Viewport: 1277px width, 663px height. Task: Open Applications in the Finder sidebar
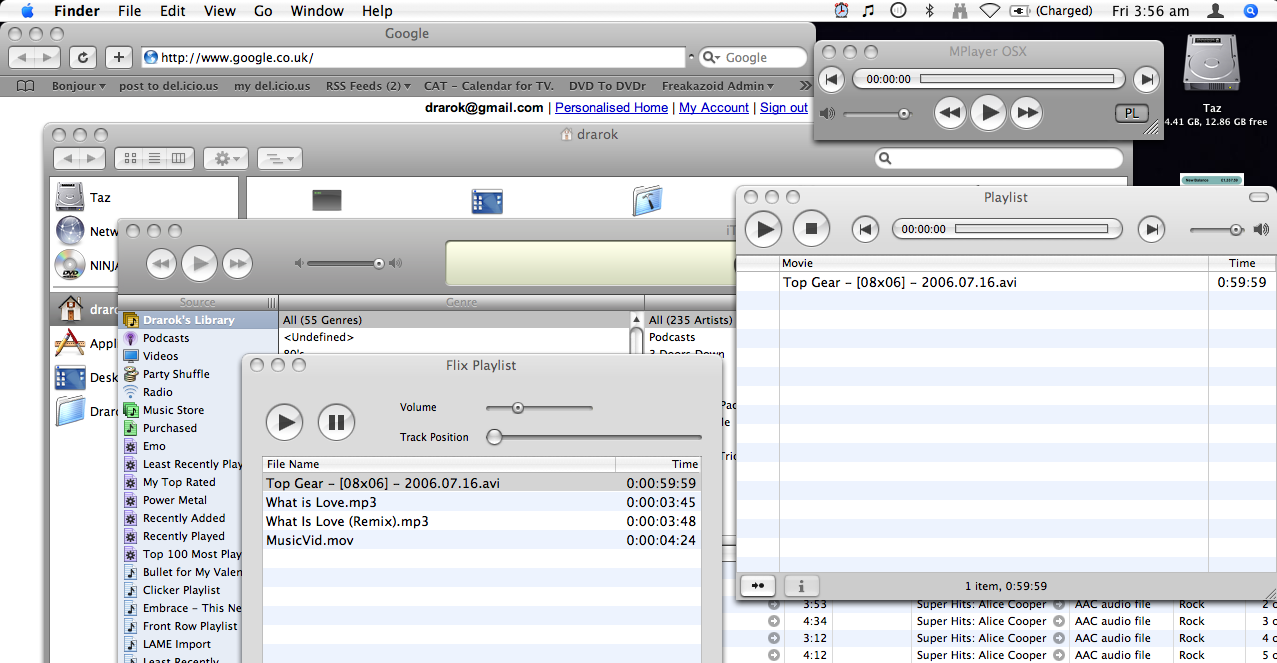pos(85,343)
